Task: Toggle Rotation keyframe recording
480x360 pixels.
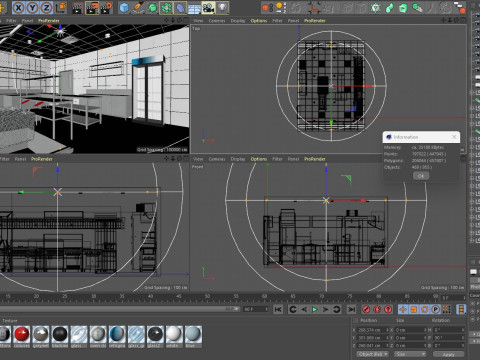Action: (425, 309)
